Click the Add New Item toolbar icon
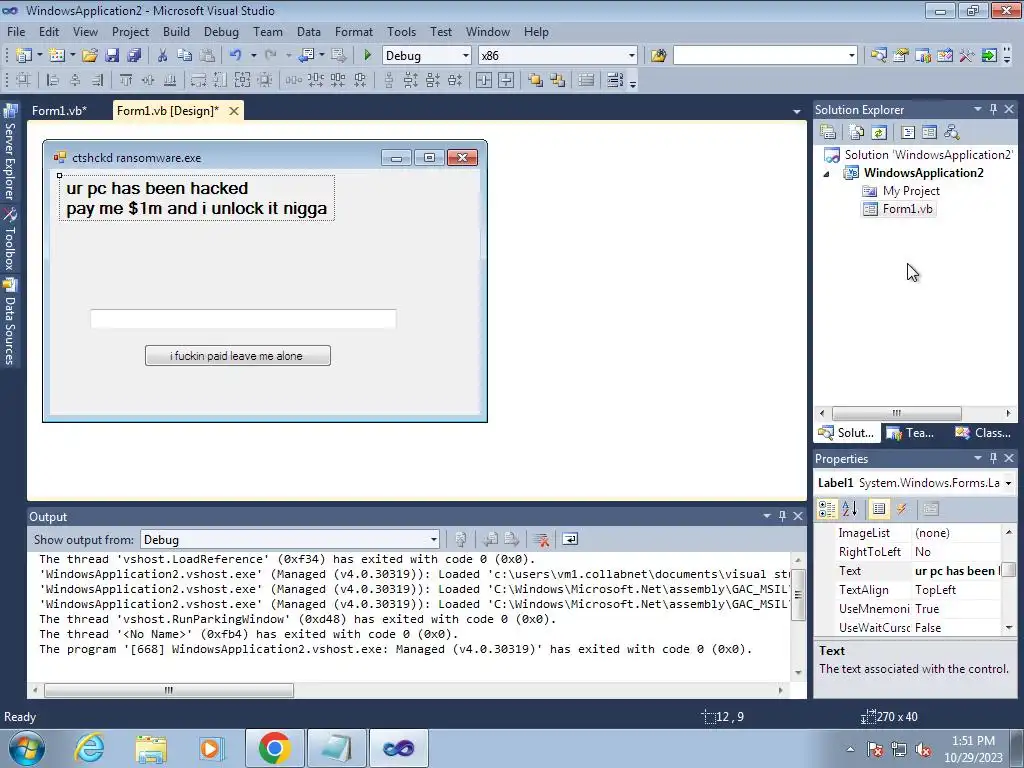 (x=57, y=56)
